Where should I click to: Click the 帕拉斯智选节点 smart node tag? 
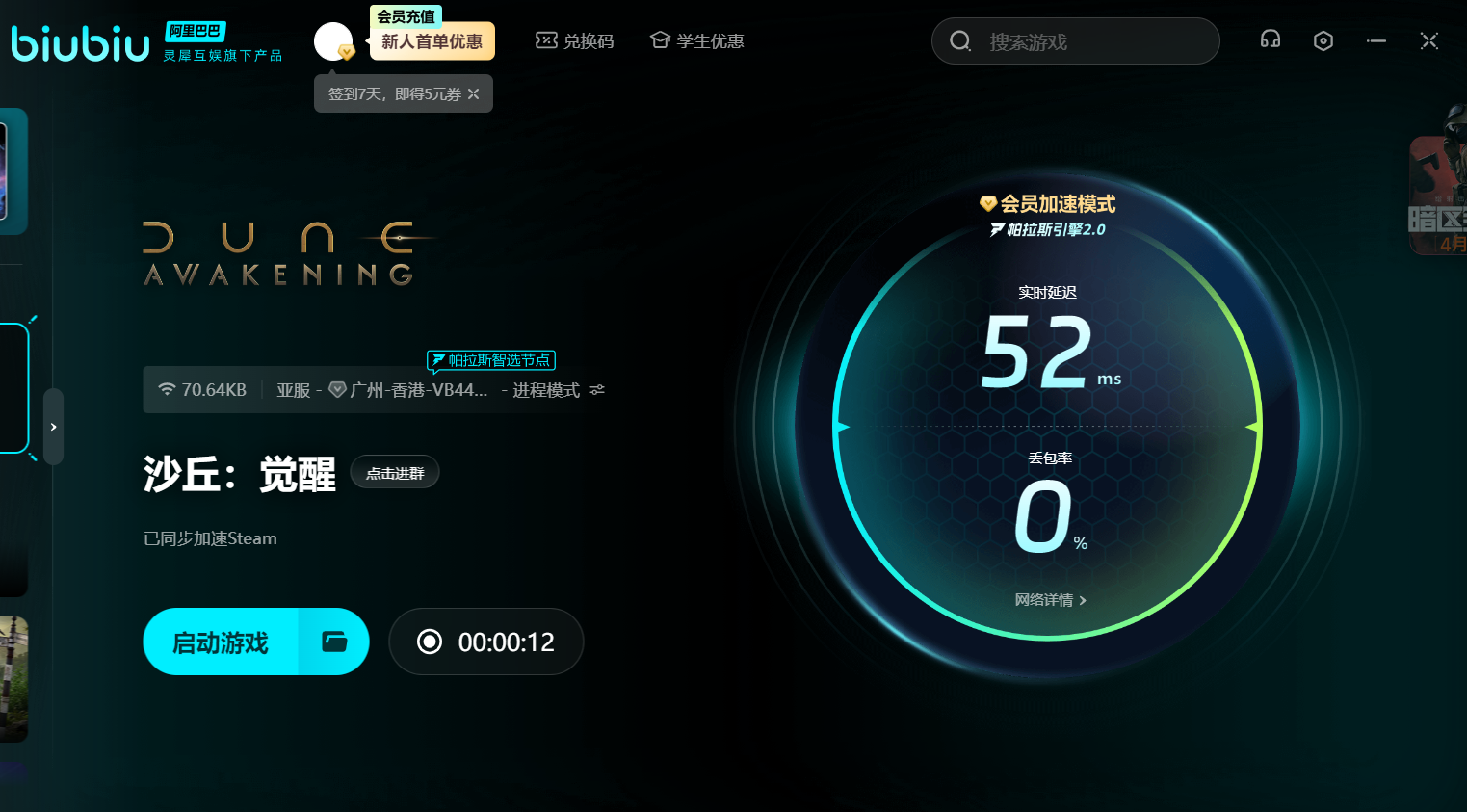[491, 360]
